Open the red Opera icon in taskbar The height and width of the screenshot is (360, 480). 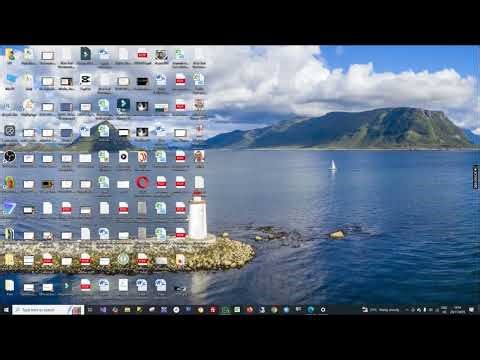249,310
